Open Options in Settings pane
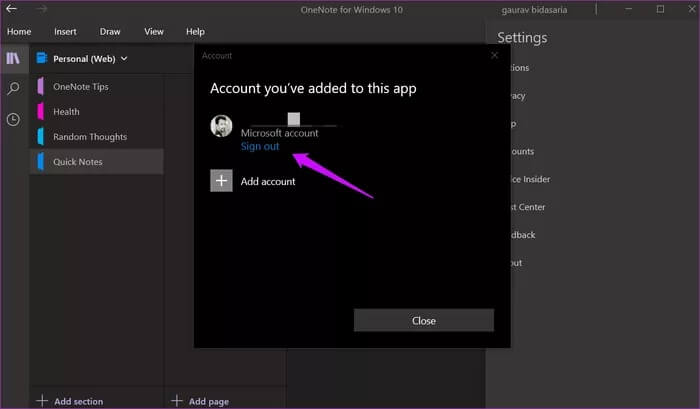 click(520, 68)
